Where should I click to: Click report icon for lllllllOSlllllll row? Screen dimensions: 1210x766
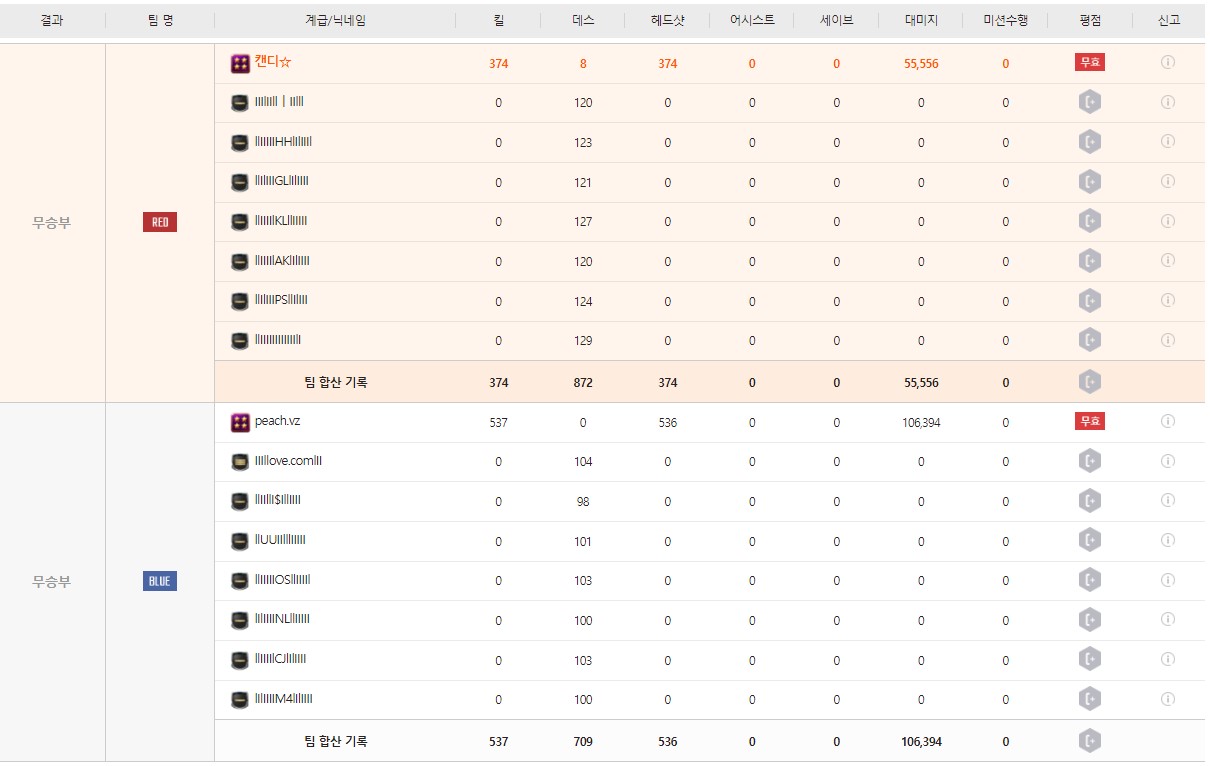pyautogui.click(x=1167, y=580)
